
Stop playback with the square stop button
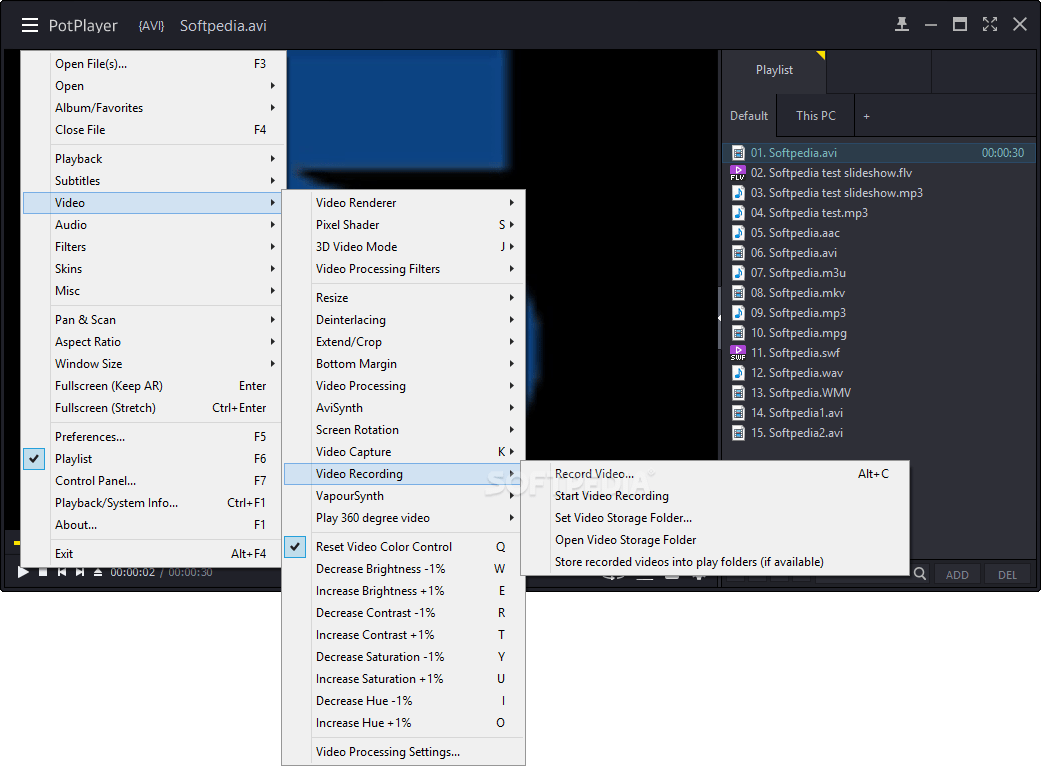pos(43,572)
